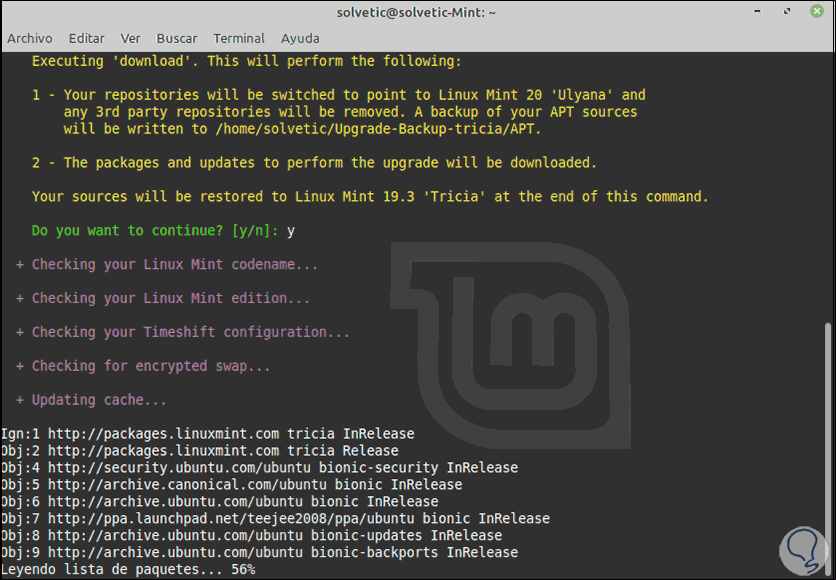Image resolution: width=836 pixels, height=580 pixels.
Task: Open the Ayuda menu
Action: pyautogui.click(x=300, y=38)
